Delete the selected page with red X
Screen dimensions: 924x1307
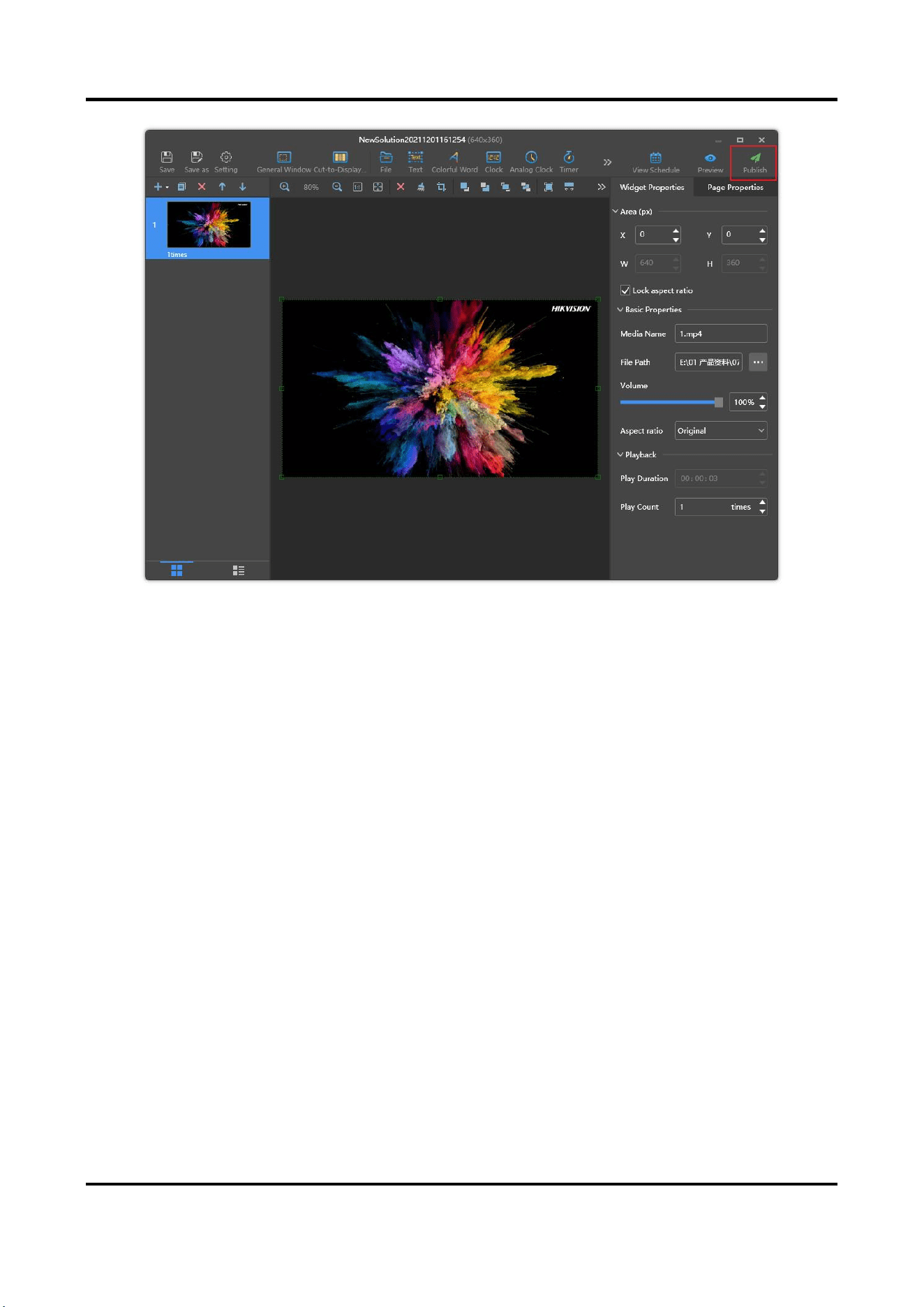click(x=202, y=186)
